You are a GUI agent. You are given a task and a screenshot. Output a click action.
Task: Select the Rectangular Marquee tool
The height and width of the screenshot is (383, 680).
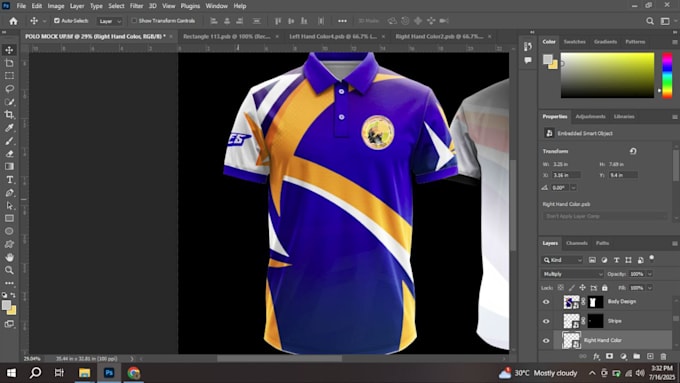click(9, 75)
